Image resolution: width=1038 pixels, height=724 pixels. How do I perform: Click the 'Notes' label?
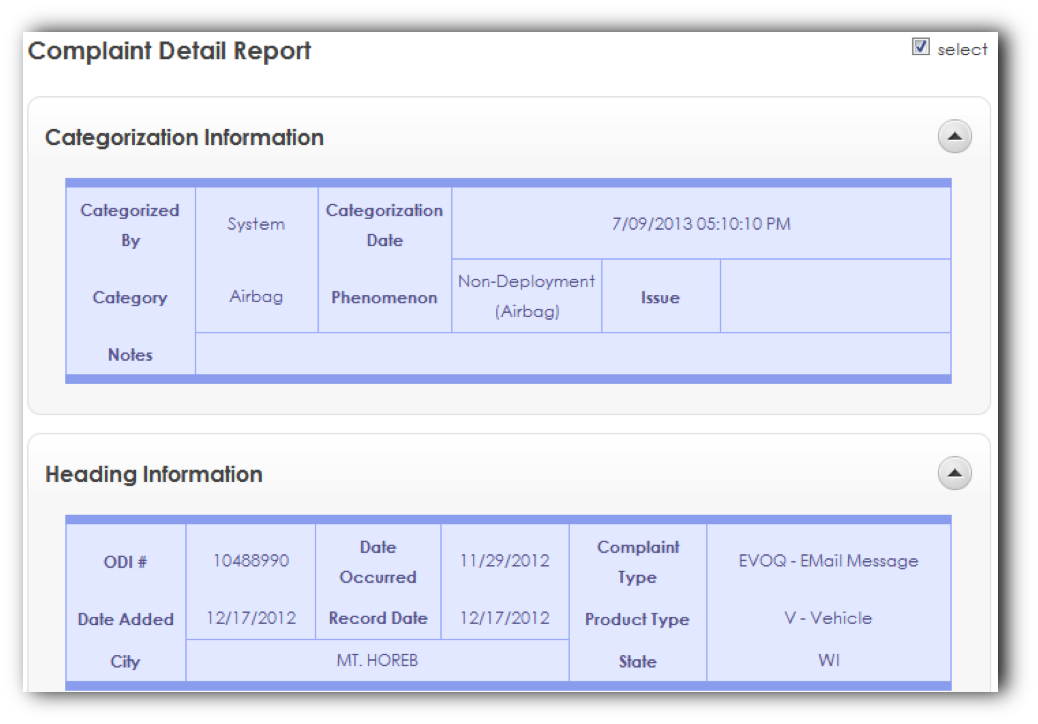click(130, 355)
